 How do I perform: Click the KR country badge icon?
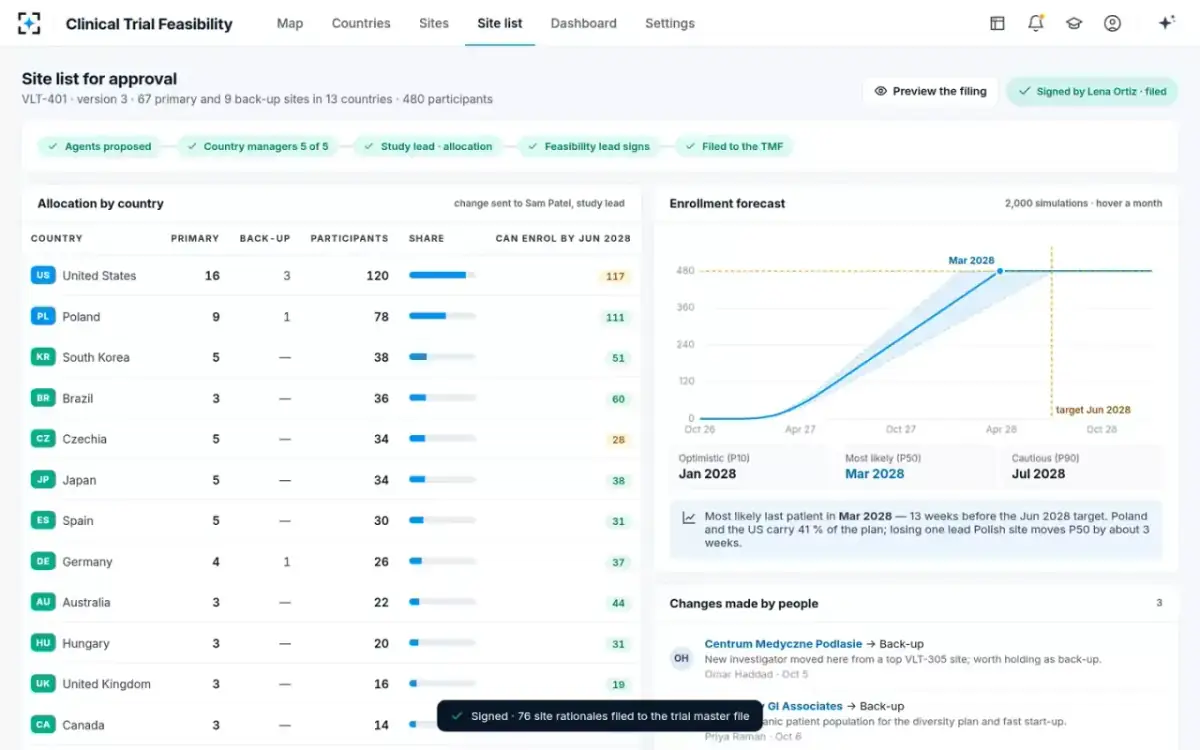pyautogui.click(x=43, y=357)
